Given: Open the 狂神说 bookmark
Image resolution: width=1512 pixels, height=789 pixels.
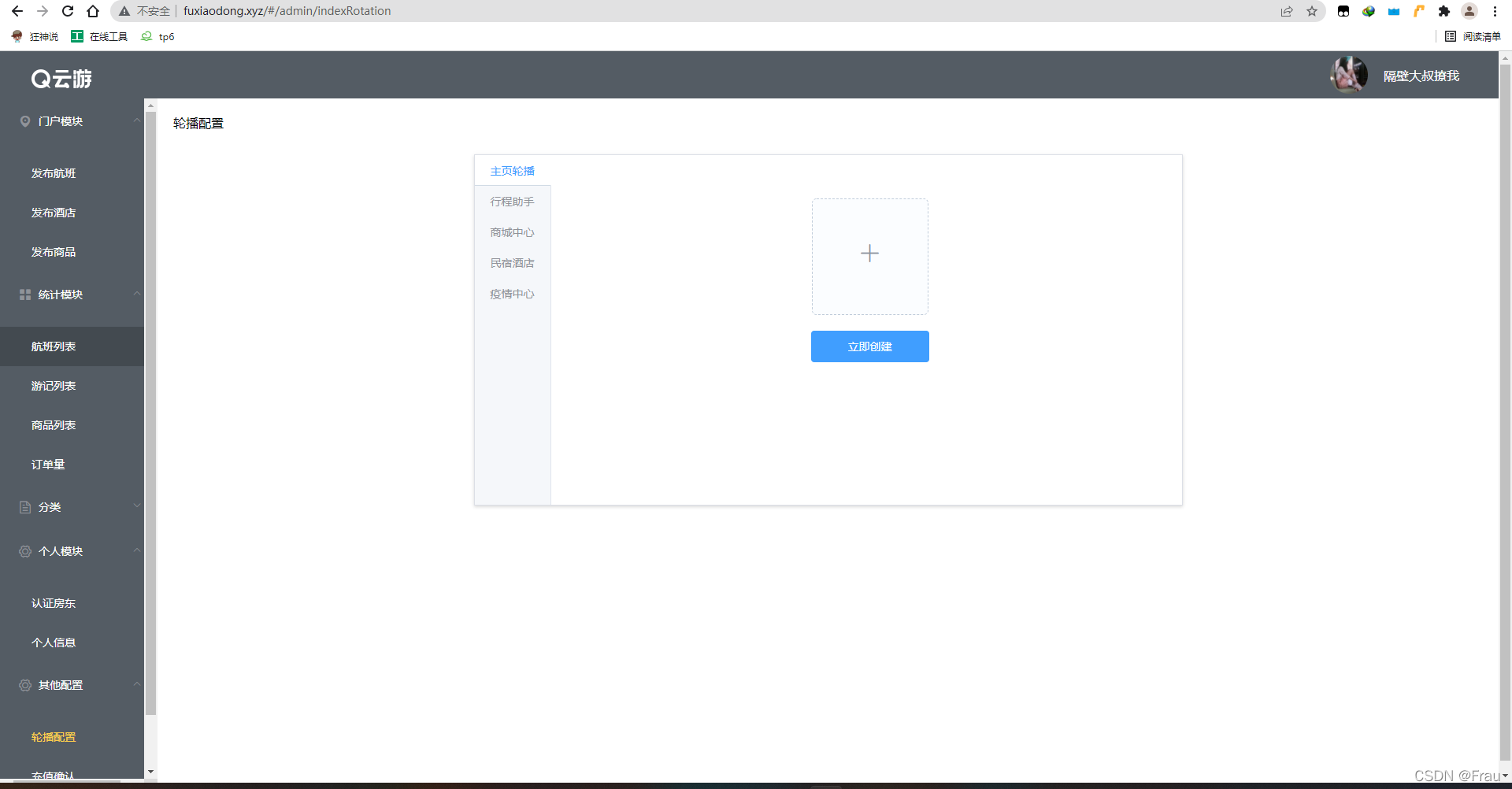Looking at the screenshot, I should click(x=35, y=36).
